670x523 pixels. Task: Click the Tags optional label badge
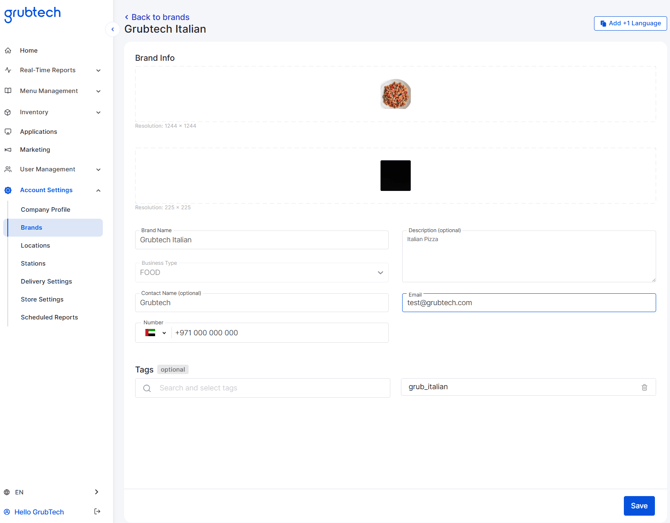[x=173, y=370]
